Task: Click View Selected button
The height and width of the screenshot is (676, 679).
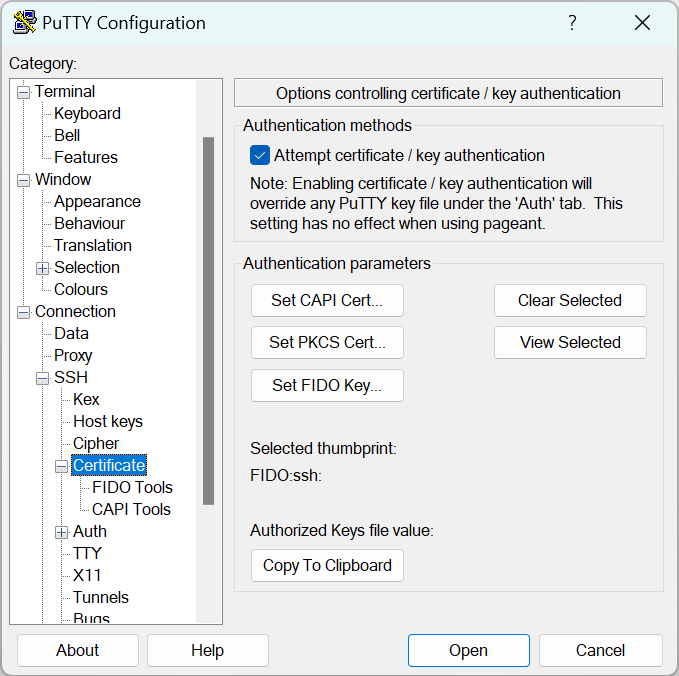Action: click(570, 342)
